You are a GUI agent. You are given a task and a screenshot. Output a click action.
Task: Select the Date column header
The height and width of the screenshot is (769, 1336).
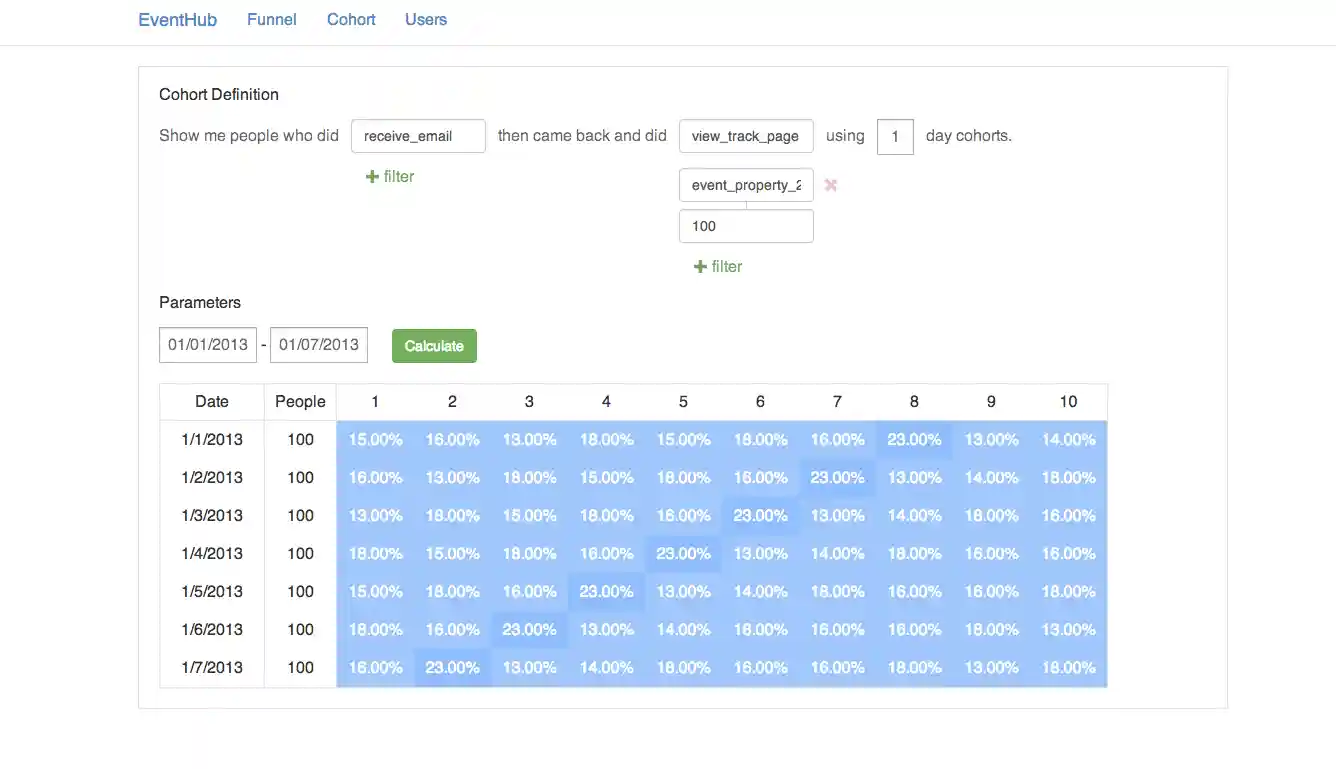[x=211, y=401]
